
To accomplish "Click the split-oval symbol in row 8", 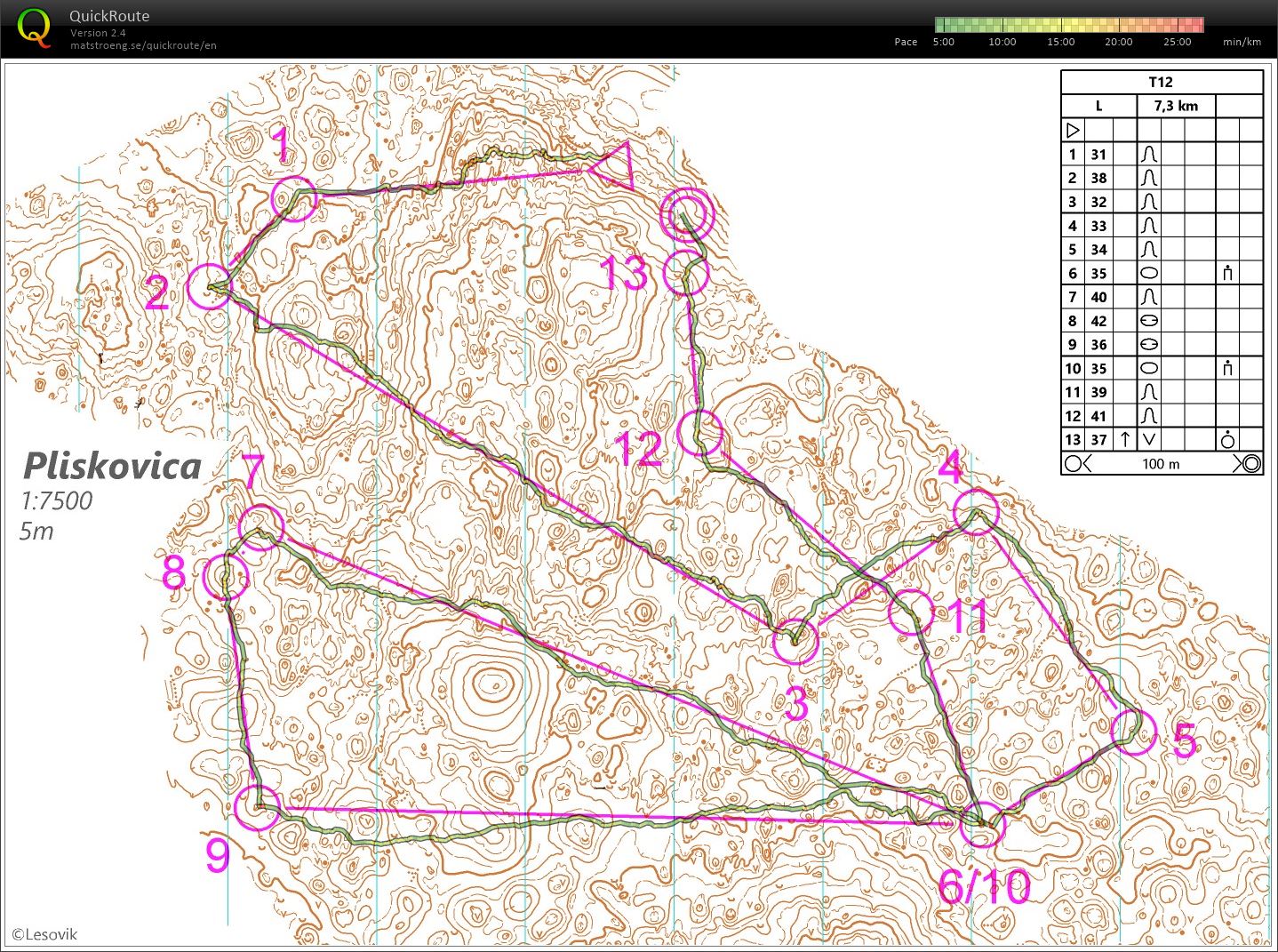I will point(1149,321).
